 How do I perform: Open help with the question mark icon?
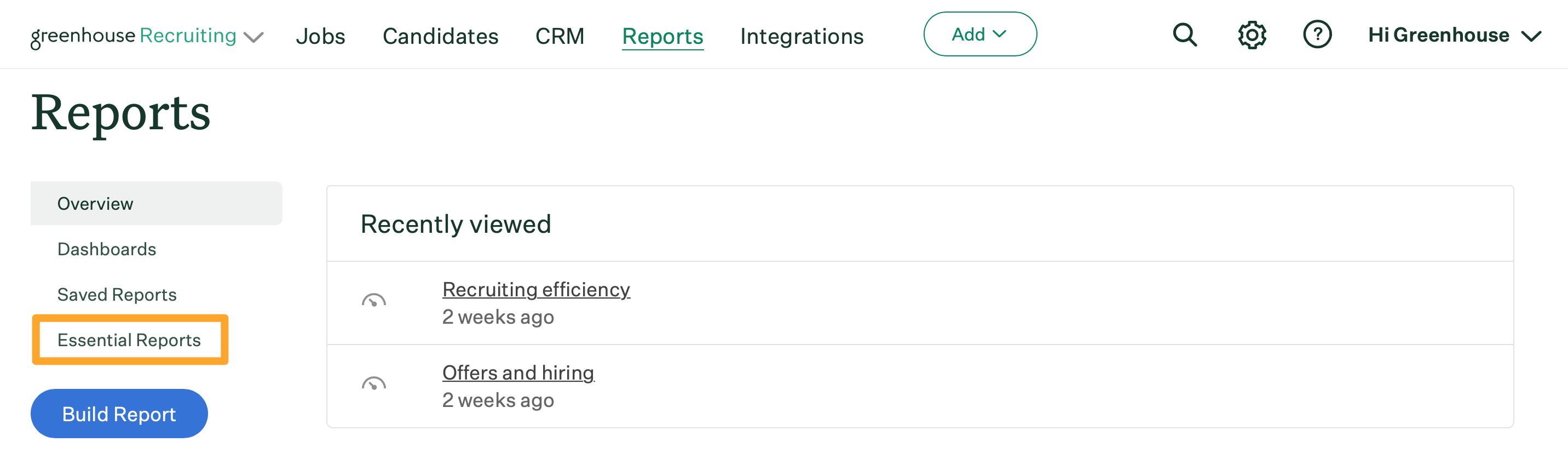click(x=1317, y=35)
